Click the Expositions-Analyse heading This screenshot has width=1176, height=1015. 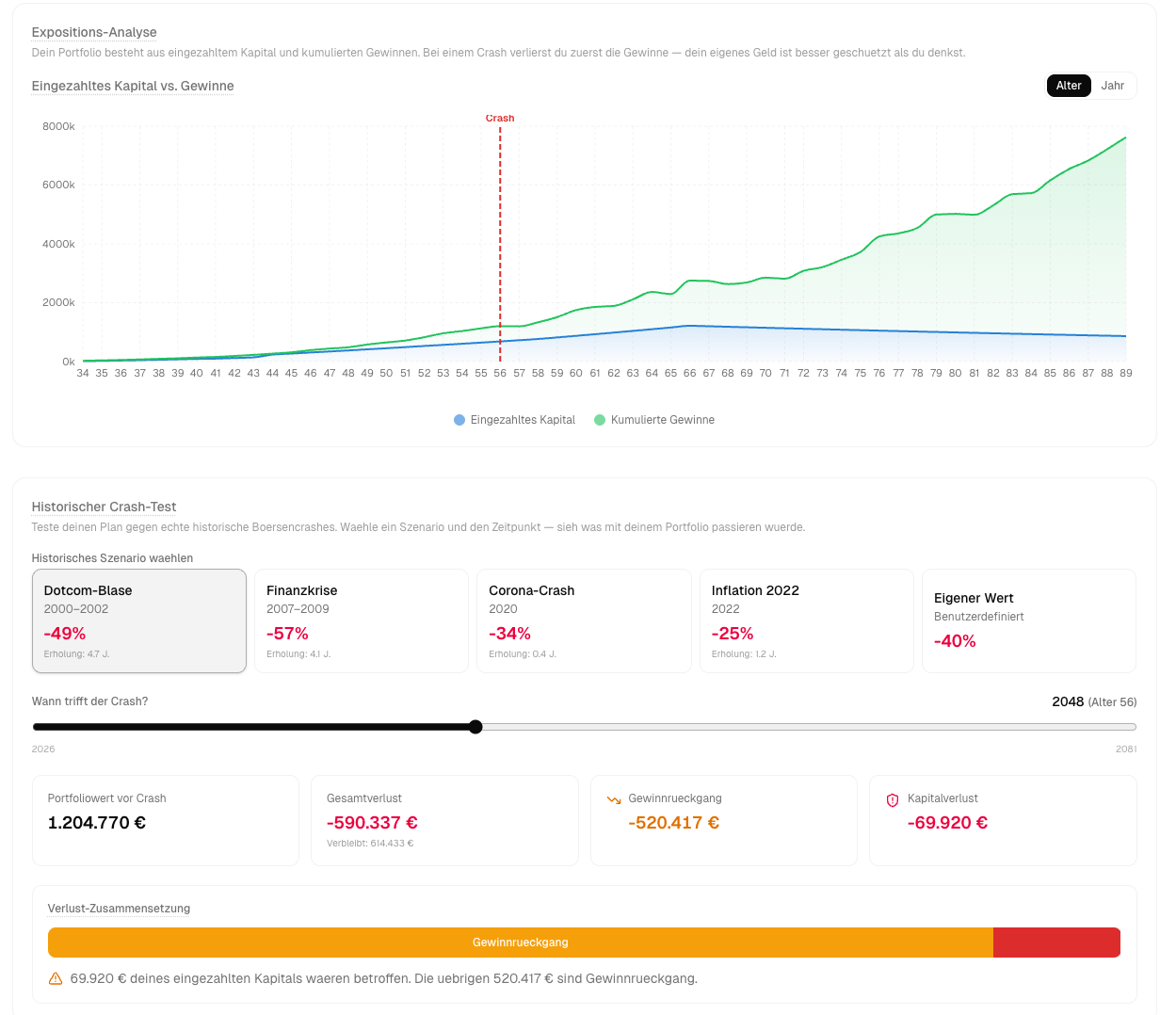coord(94,32)
